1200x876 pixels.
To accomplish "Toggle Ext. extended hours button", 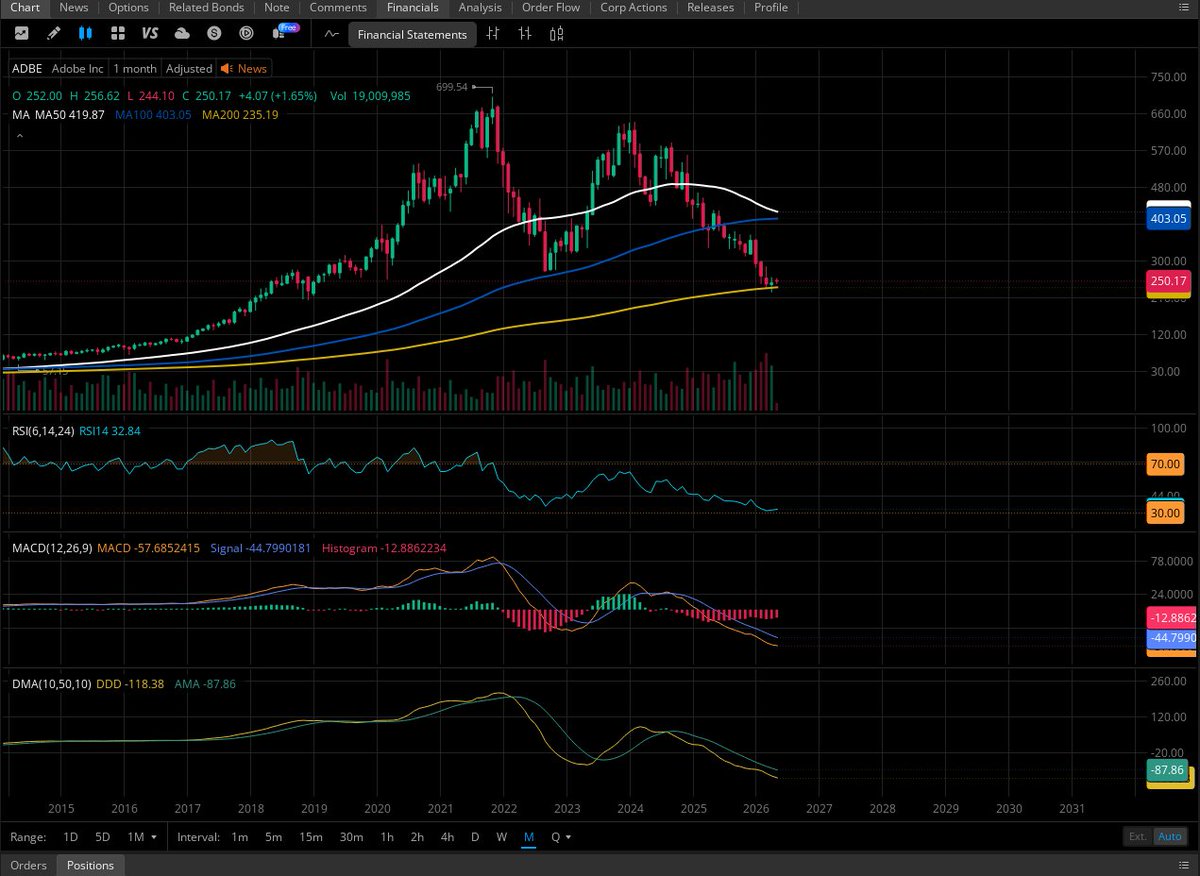I will [x=1137, y=836].
